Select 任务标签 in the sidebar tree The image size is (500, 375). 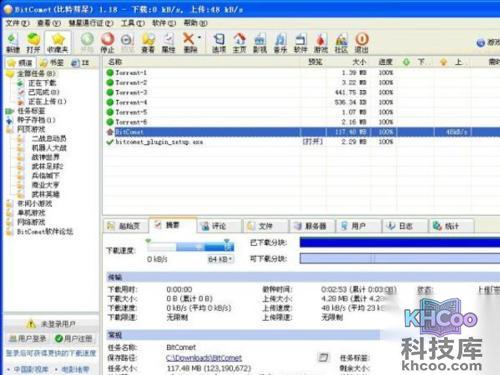(31, 111)
